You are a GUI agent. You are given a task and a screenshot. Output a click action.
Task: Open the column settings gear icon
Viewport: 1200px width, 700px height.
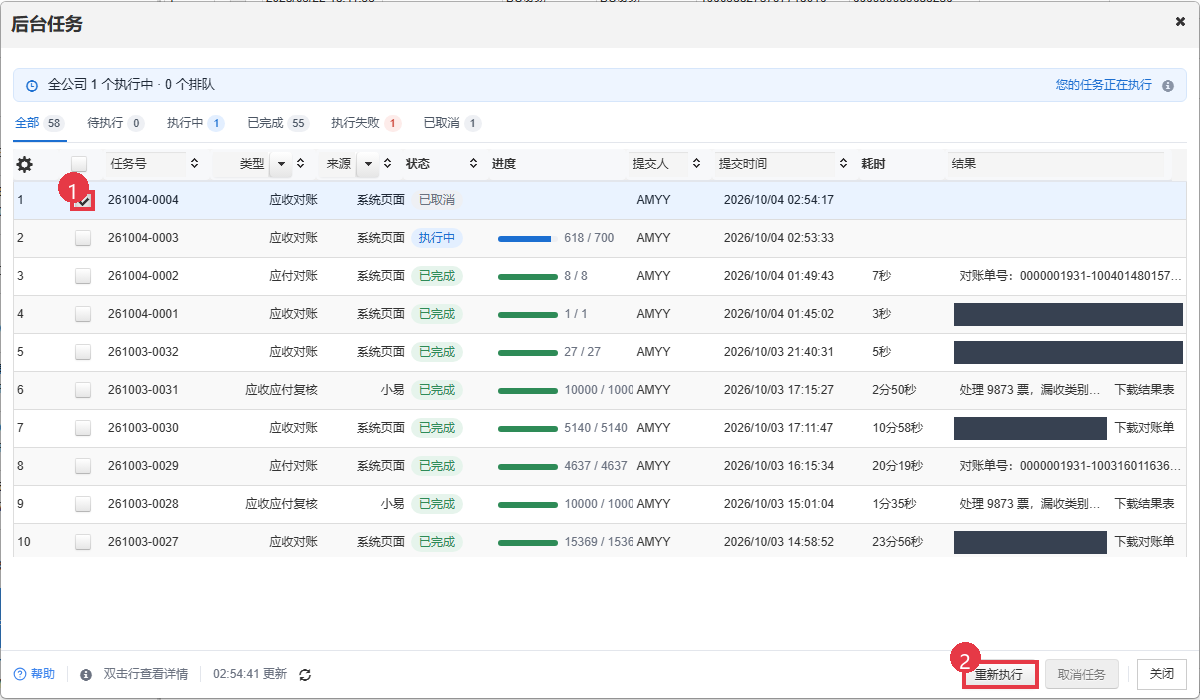tap(25, 164)
